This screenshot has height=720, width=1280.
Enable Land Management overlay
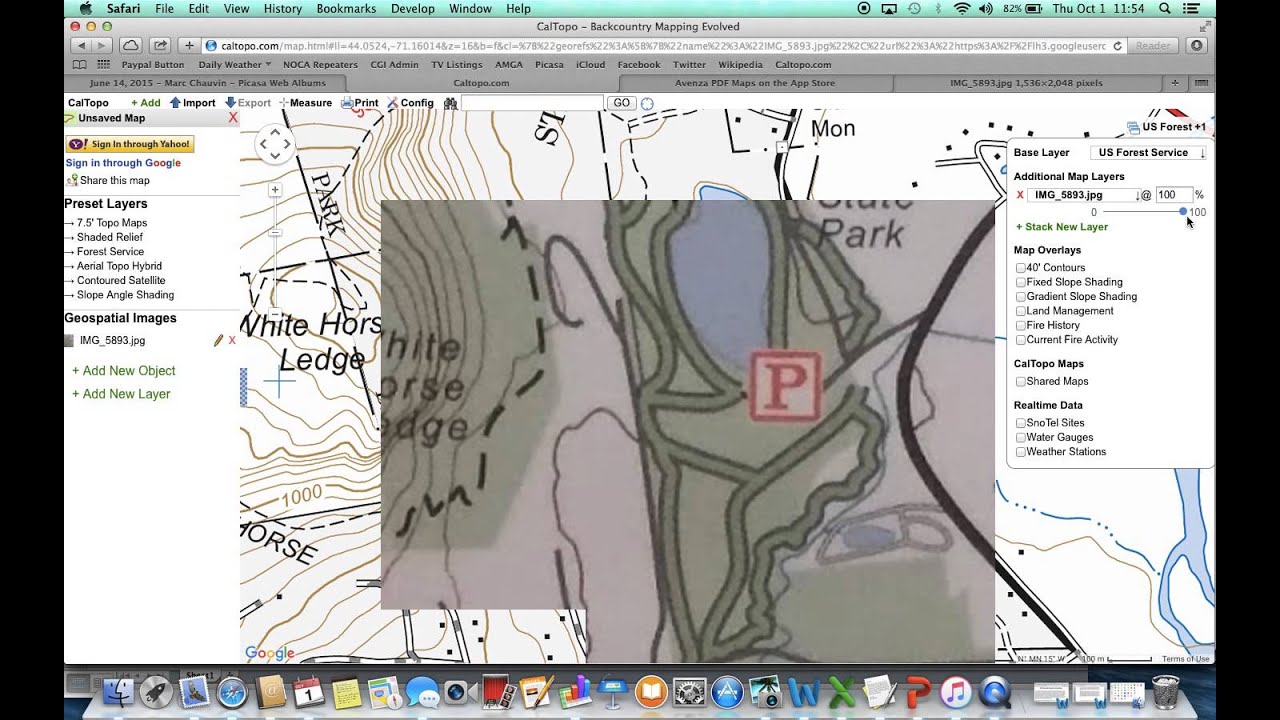tap(1021, 311)
